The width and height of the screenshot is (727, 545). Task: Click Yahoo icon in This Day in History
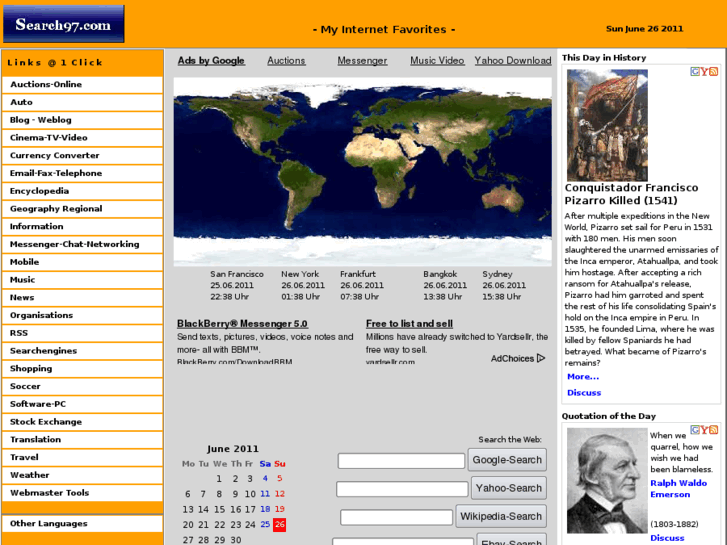click(x=704, y=71)
